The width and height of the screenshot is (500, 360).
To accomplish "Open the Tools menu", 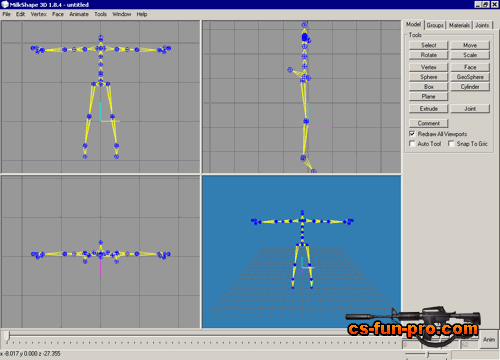I will tap(100, 14).
